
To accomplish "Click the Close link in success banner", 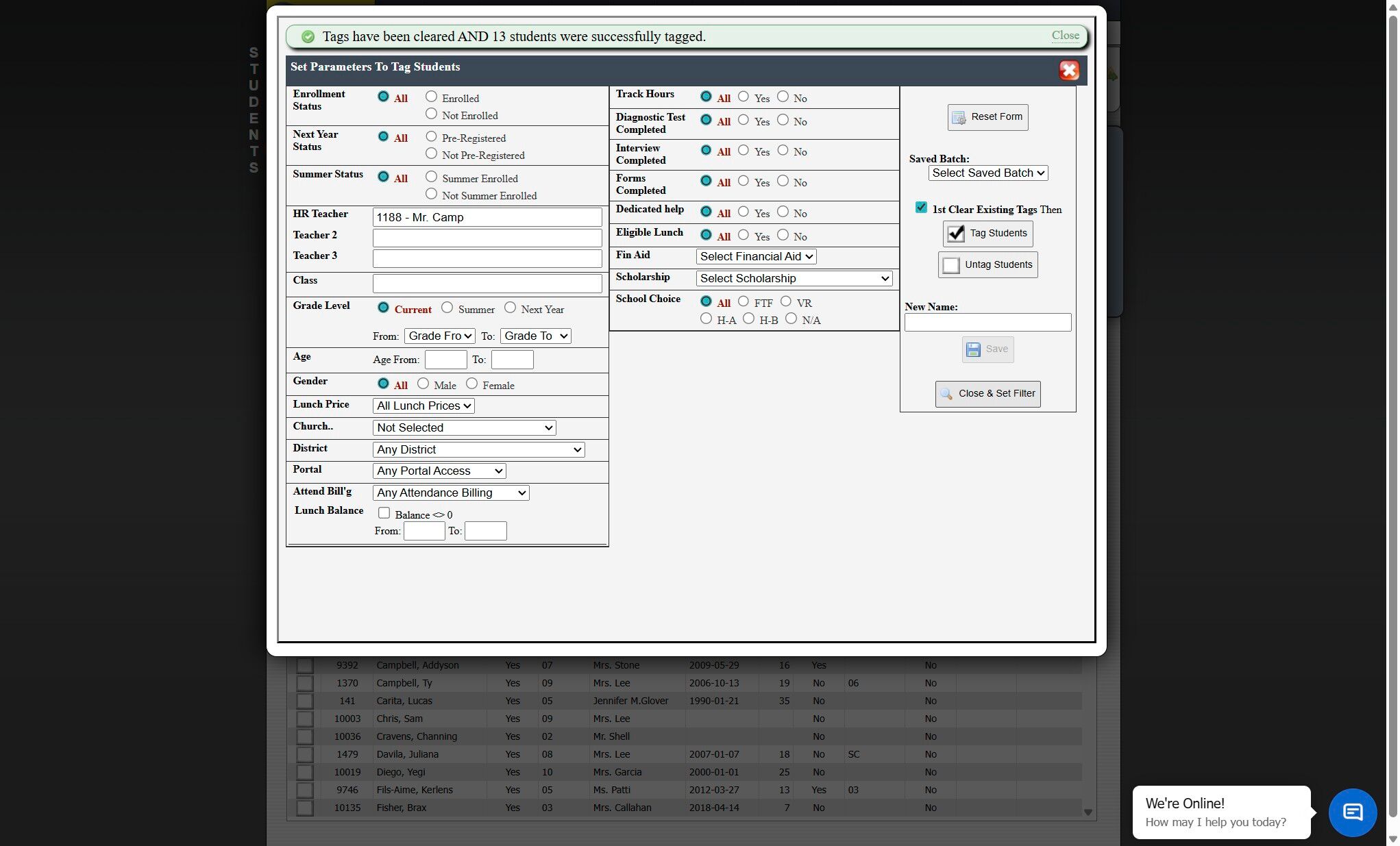I will 1065,36.
